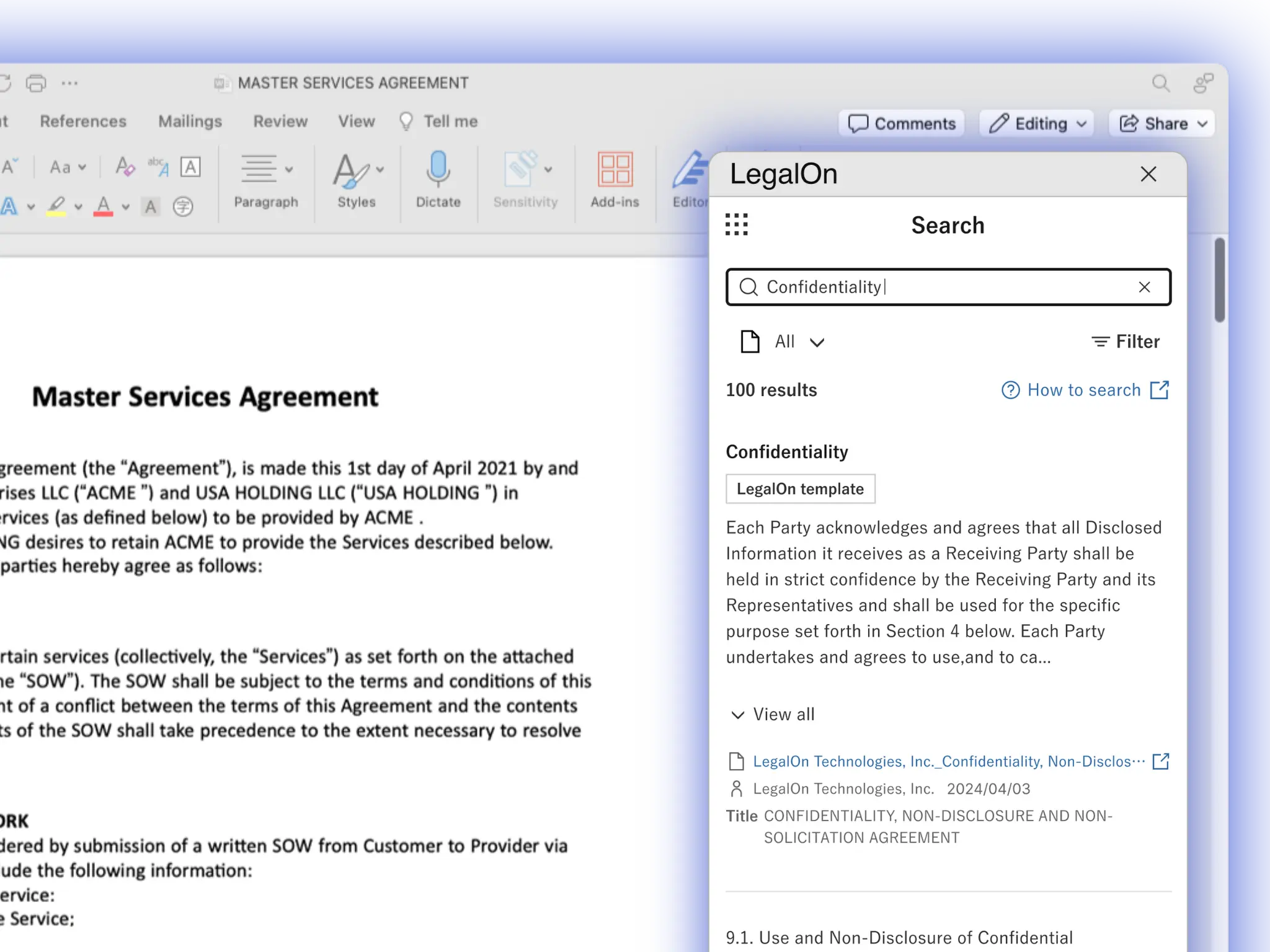
Task: Open the Change Case Aa dropdown
Action: tap(68, 167)
